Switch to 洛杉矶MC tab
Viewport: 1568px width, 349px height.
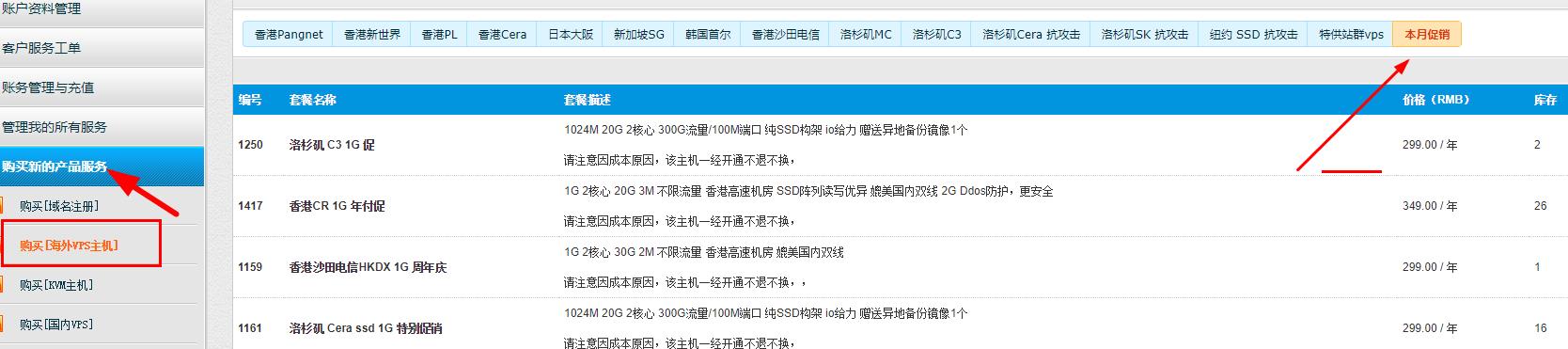(x=866, y=34)
